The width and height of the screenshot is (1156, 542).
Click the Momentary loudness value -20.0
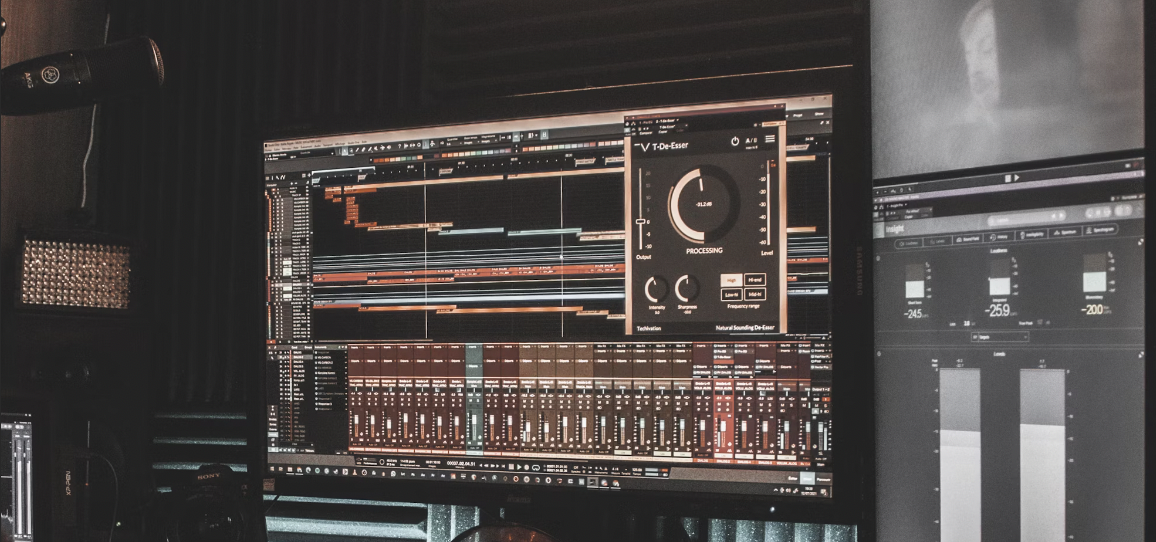pyautogui.click(x=1093, y=310)
